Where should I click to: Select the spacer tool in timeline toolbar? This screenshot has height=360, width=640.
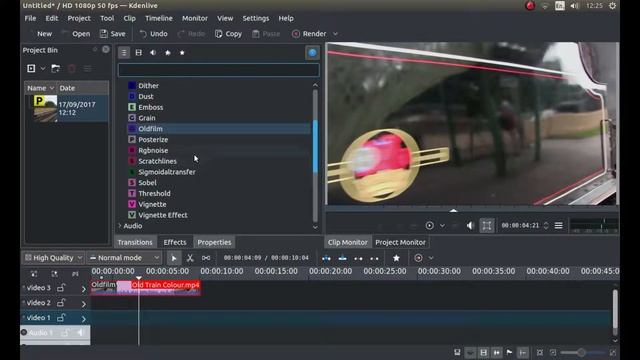click(x=206, y=258)
